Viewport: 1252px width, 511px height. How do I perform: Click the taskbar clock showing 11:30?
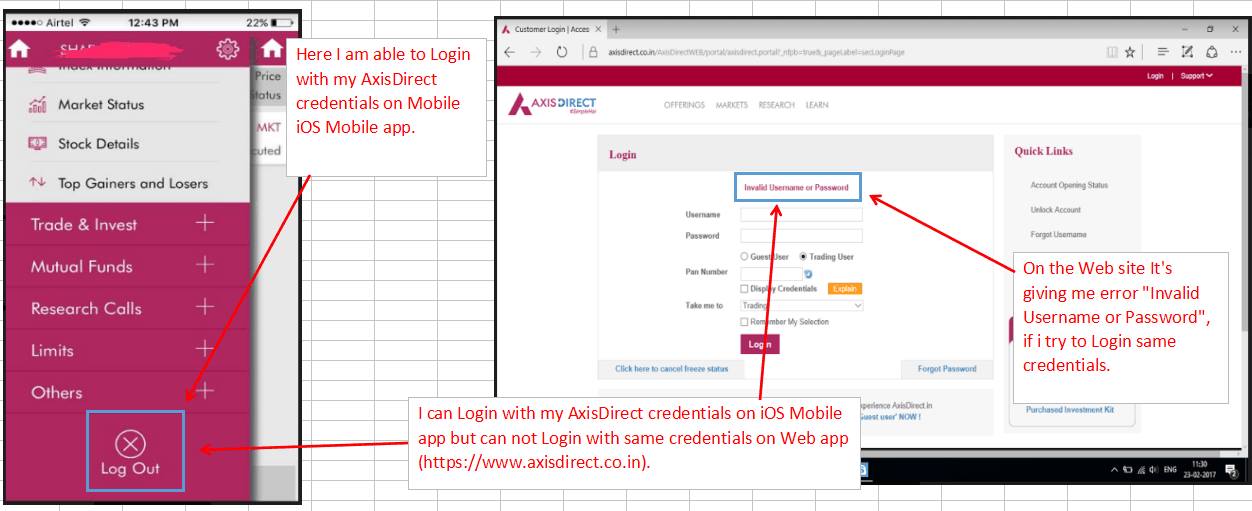point(1200,469)
